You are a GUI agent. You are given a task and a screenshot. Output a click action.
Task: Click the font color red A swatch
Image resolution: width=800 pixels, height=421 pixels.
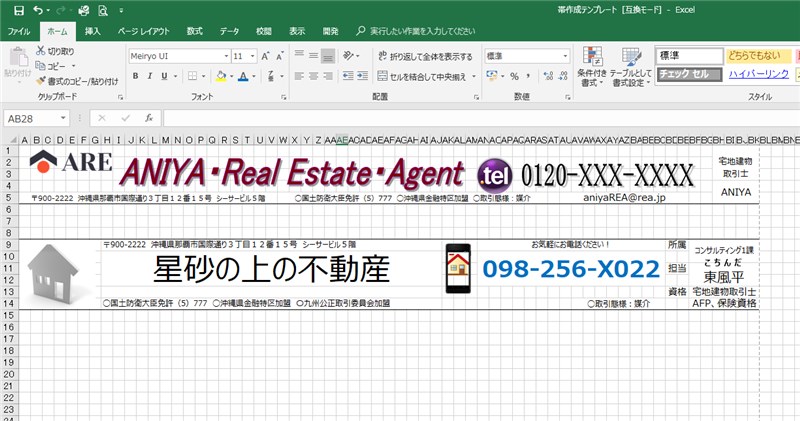(243, 76)
